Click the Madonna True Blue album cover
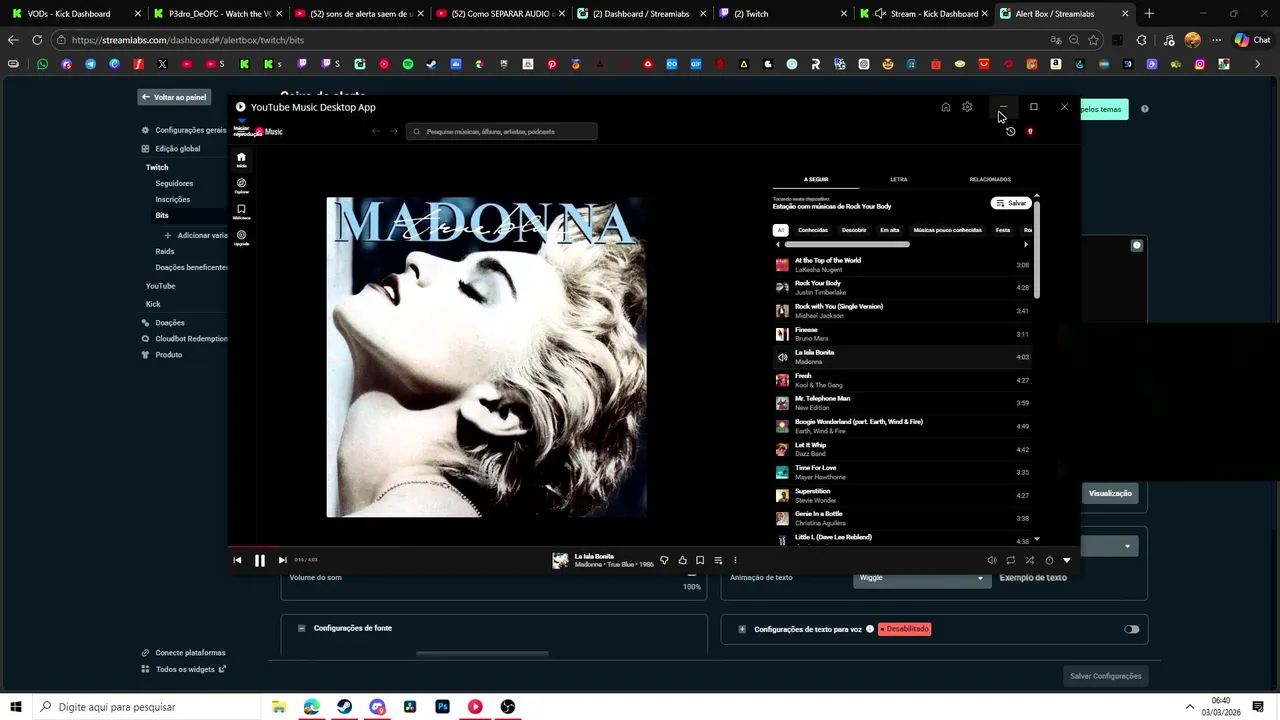 coord(486,357)
